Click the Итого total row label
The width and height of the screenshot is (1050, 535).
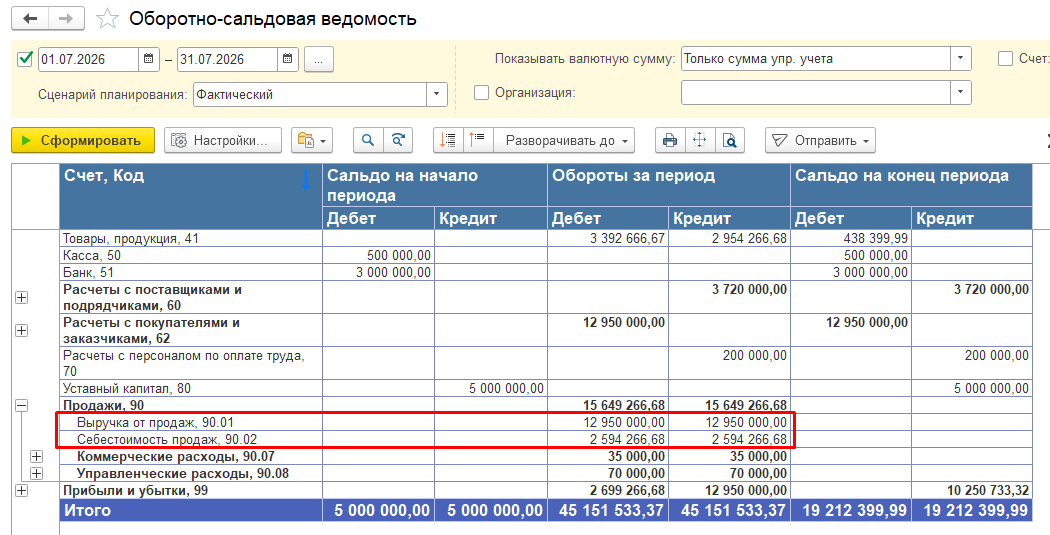[88, 510]
